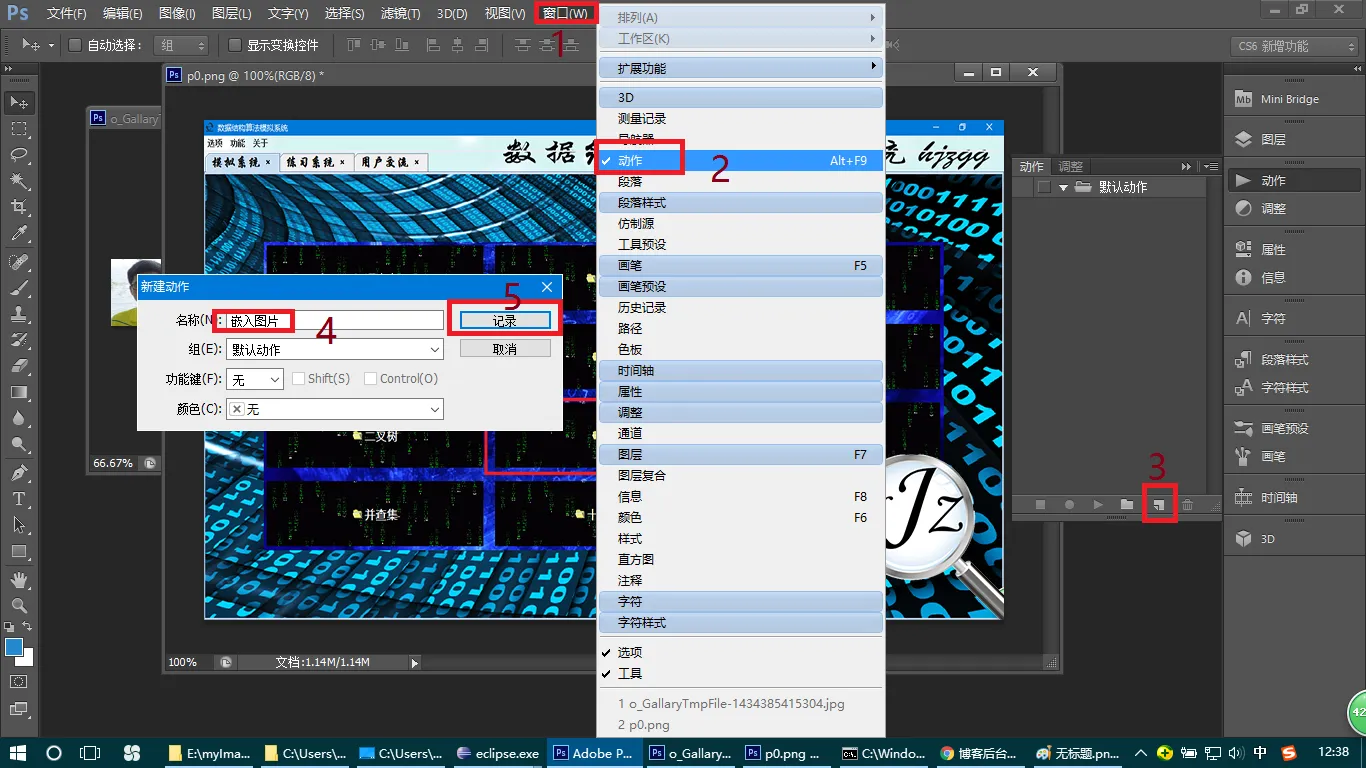Image resolution: width=1366 pixels, height=768 pixels.
Task: Choose 通道 from the Window menu
Action: (740, 433)
